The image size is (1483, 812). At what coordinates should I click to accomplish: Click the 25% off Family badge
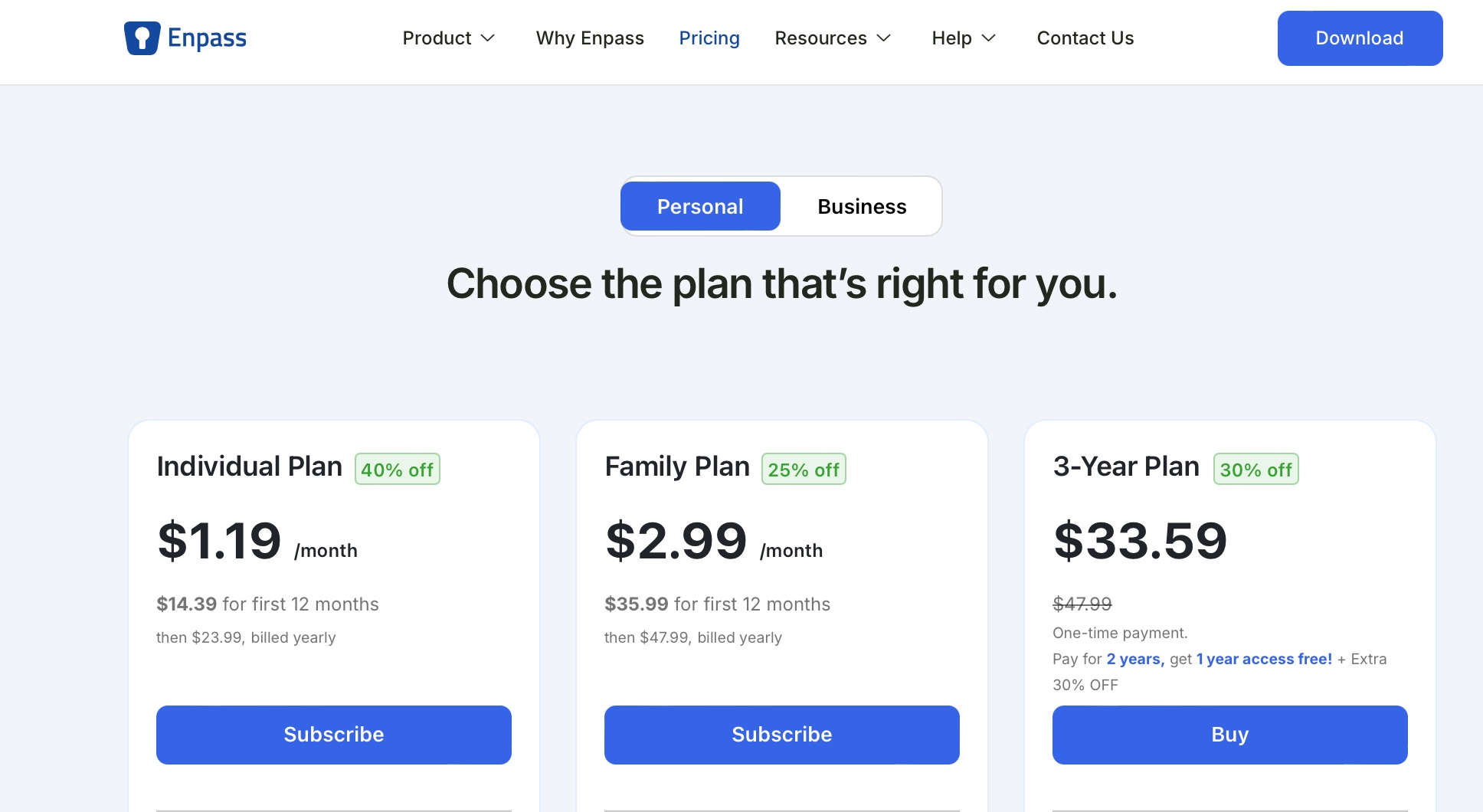point(804,470)
